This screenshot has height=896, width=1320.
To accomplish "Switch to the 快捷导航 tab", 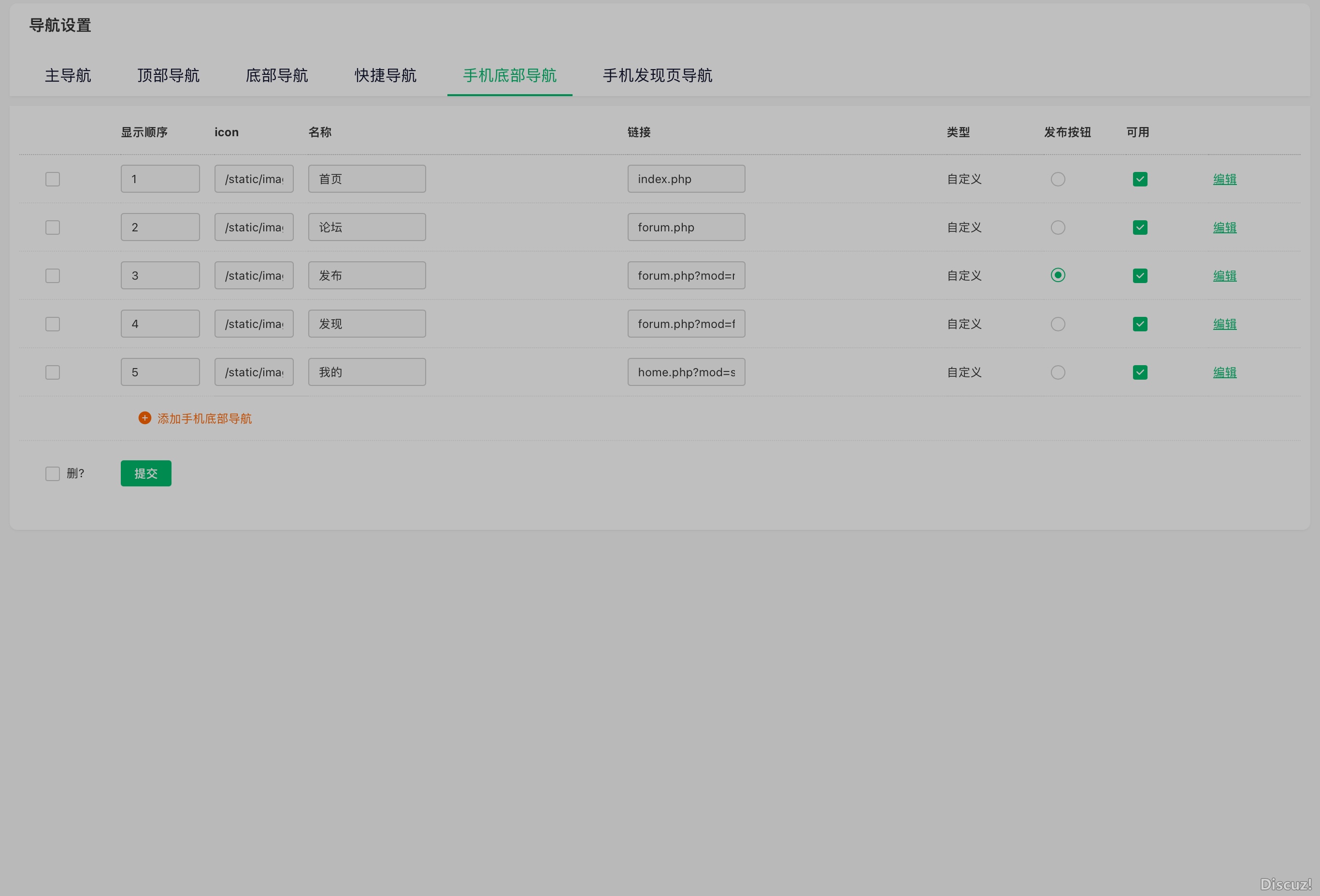I will (385, 75).
